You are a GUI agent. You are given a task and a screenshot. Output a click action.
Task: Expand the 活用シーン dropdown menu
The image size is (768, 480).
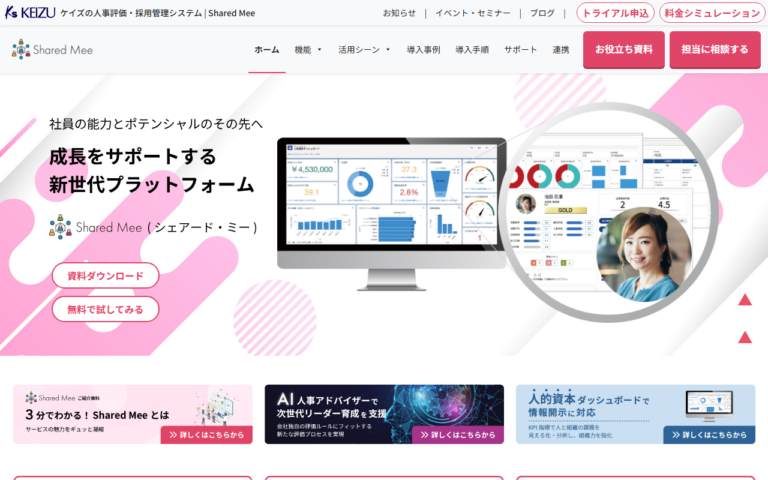pos(364,49)
